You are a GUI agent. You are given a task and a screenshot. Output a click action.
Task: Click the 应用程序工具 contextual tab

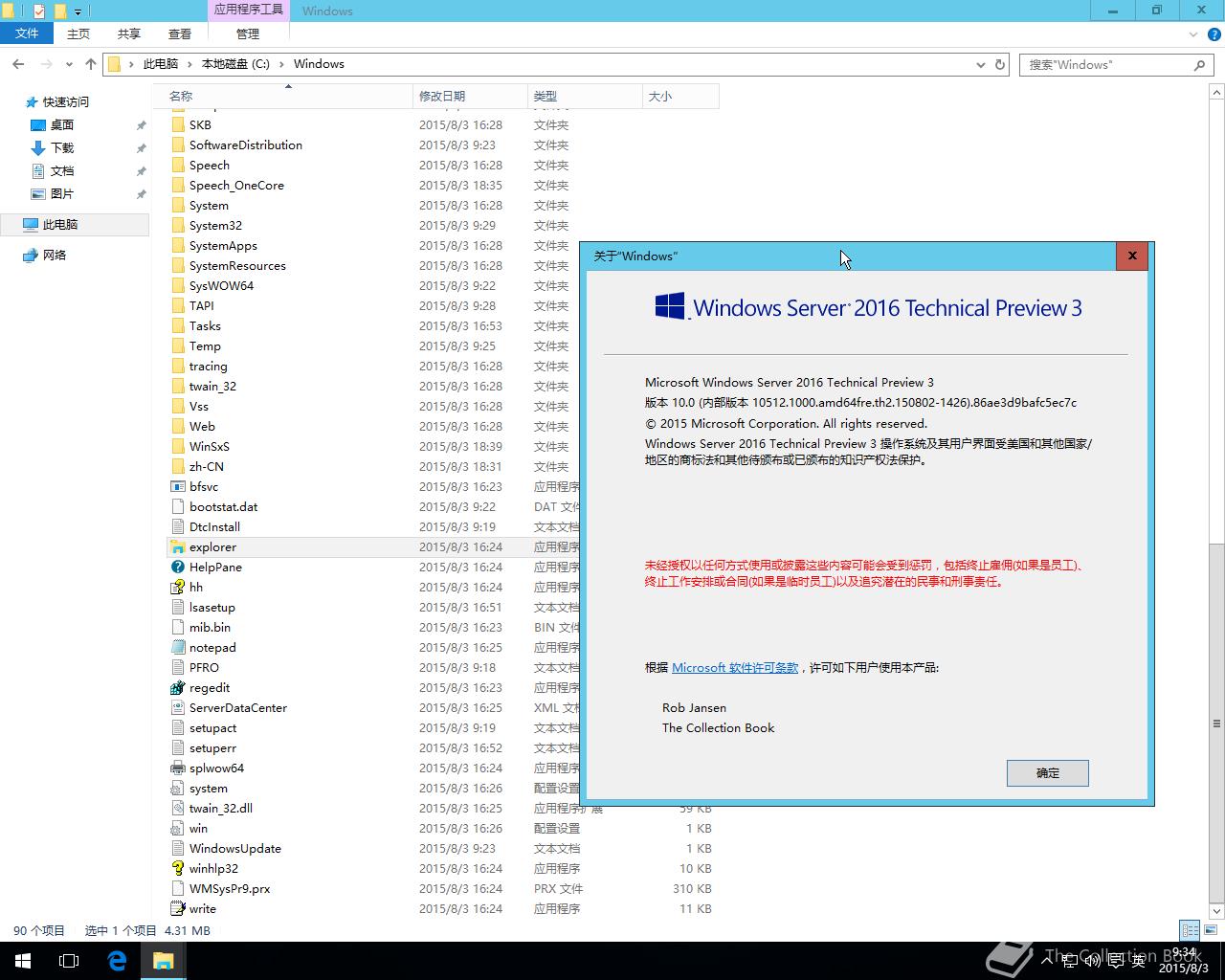coord(248,11)
